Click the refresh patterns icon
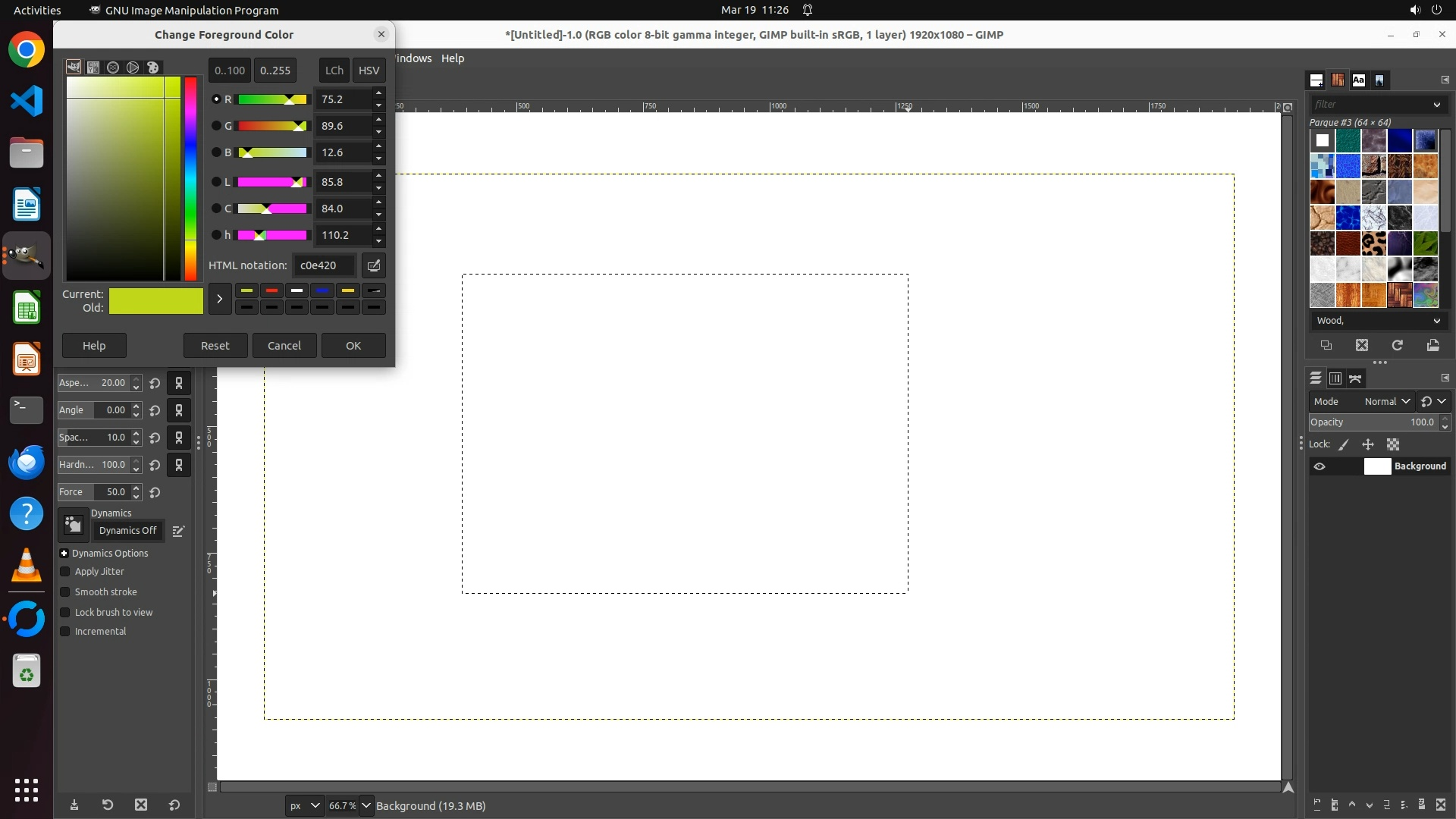 click(x=1397, y=345)
